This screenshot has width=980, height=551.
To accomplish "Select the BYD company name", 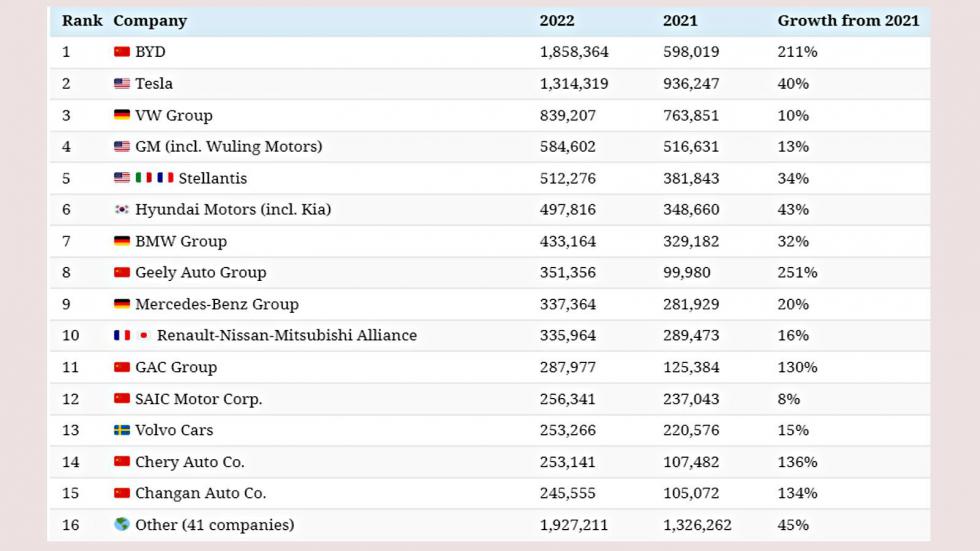I will click(151, 52).
